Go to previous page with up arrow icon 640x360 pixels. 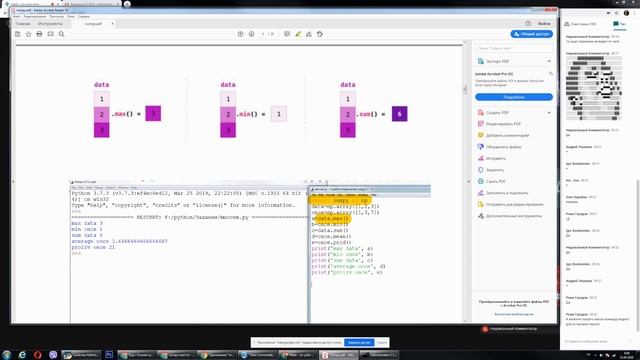[240, 34]
